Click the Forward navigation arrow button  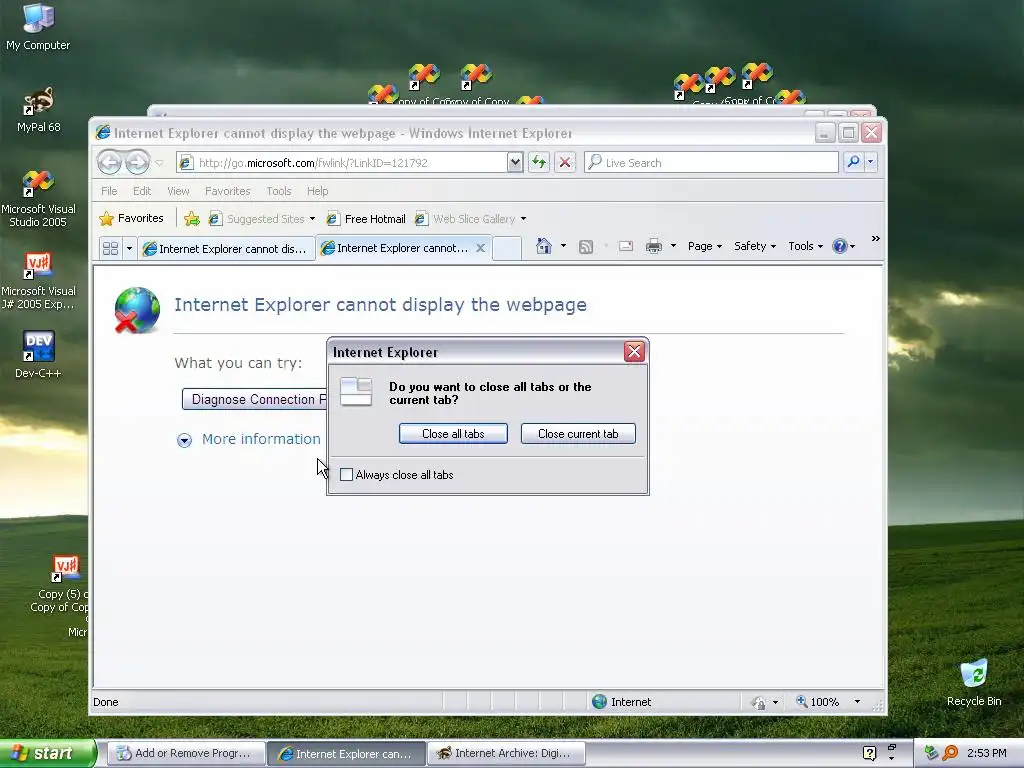click(x=137, y=162)
